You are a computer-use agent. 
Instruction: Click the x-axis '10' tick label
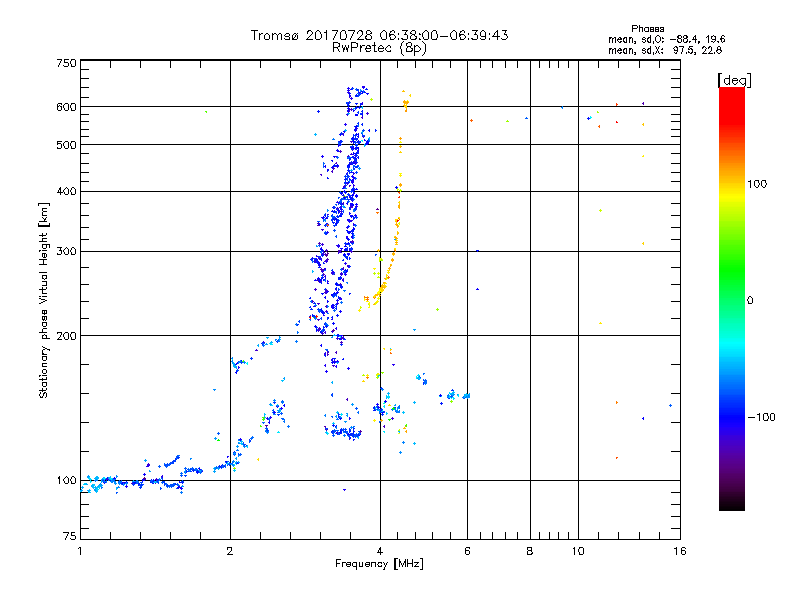(578, 551)
